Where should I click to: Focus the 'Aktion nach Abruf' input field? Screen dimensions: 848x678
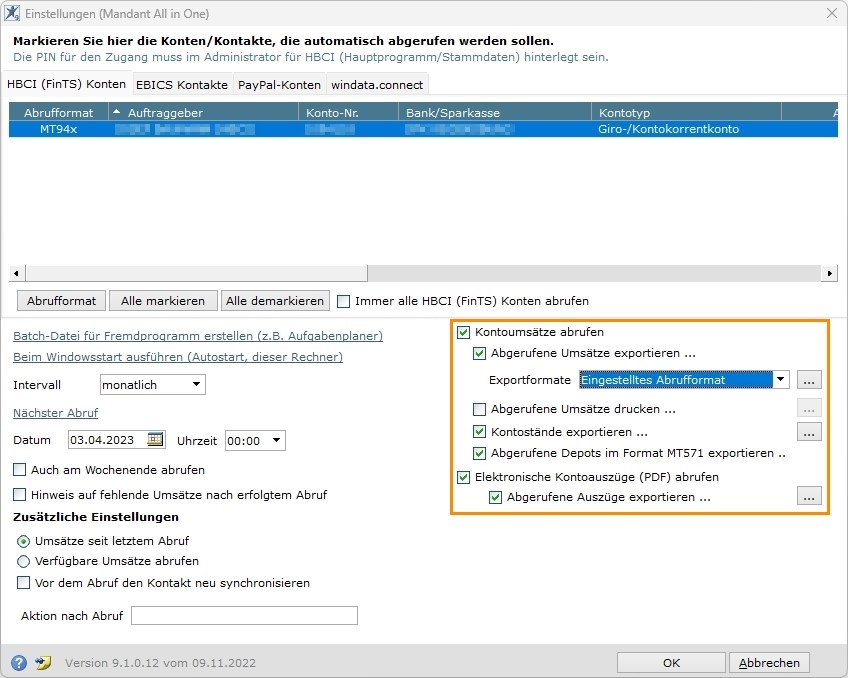point(244,615)
